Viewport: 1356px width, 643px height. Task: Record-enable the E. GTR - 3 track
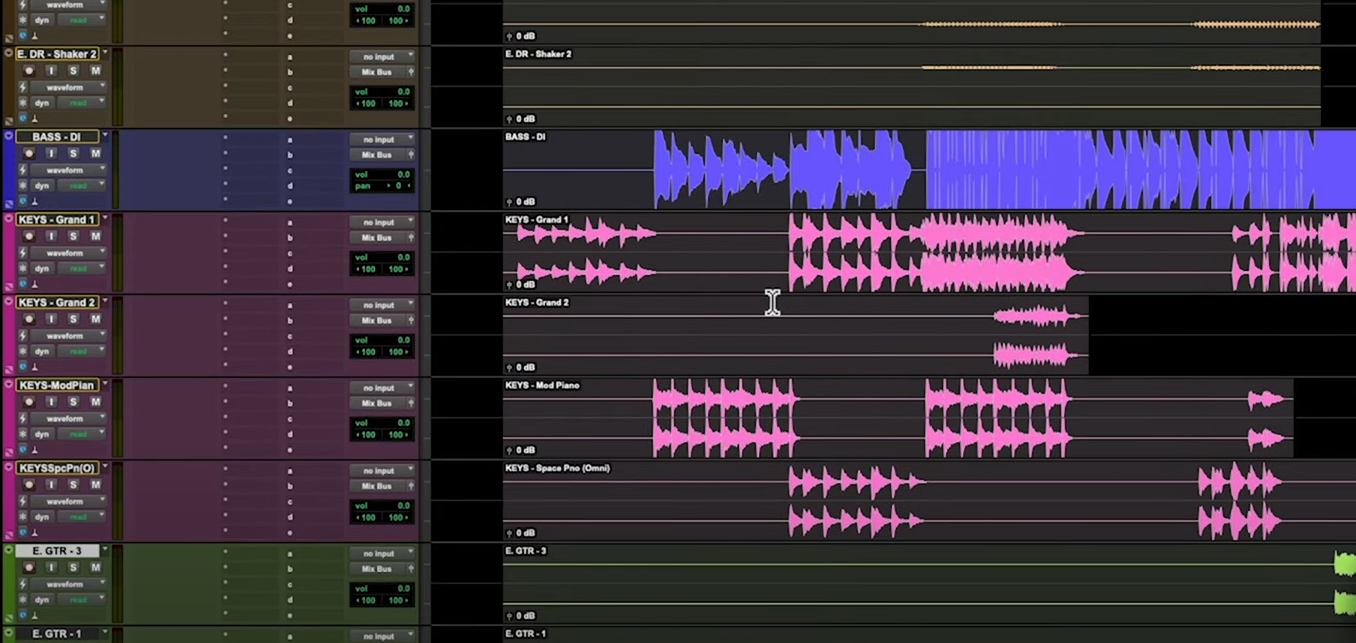(29, 568)
